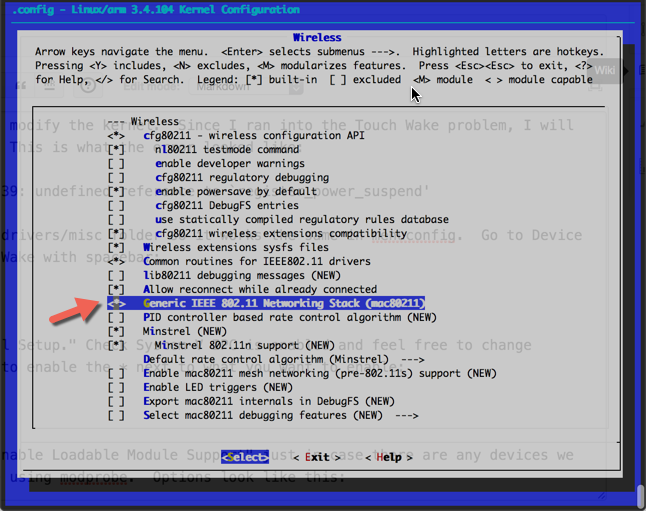Screen dimensions: 646x511
Task: Toggle cfg80211 regulatory debugging checkbox
Action: click(116, 178)
